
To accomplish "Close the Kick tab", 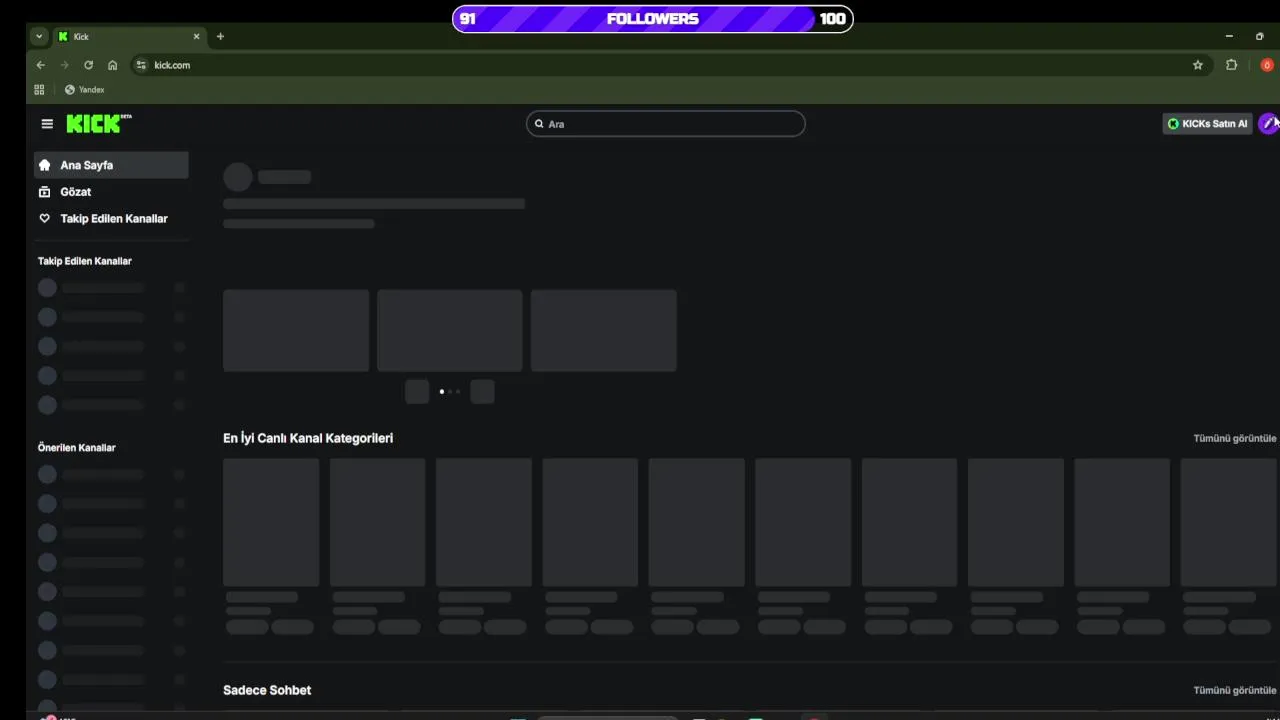I will click(x=196, y=36).
